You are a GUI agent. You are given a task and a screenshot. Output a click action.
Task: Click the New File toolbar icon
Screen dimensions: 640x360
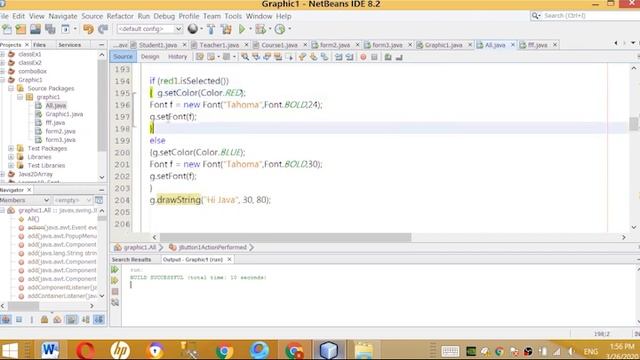click(7, 29)
